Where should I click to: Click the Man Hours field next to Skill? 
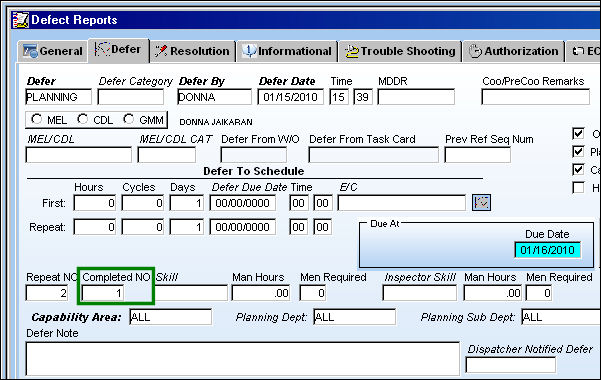coord(261,293)
